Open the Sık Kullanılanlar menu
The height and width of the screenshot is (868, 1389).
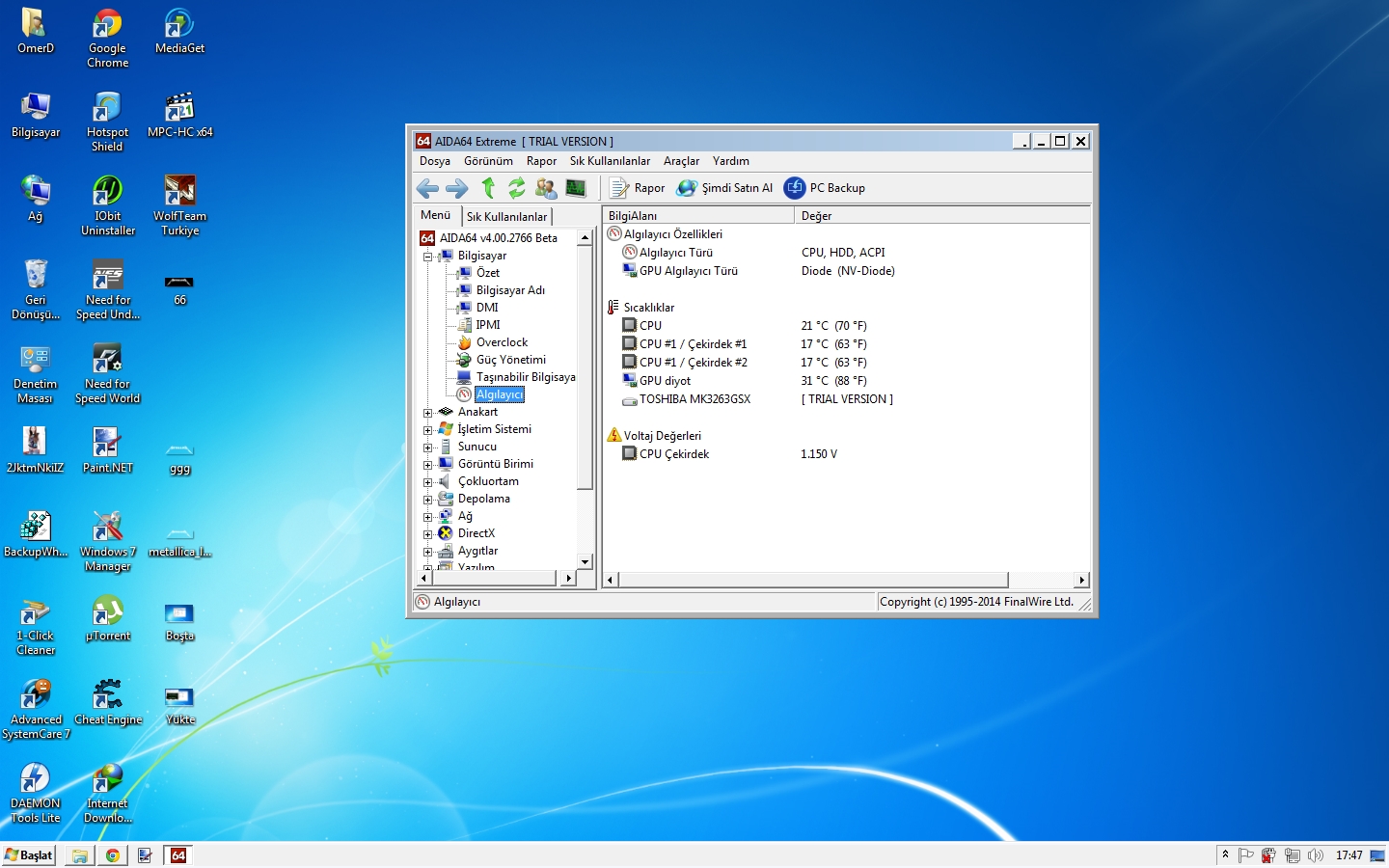click(x=610, y=161)
